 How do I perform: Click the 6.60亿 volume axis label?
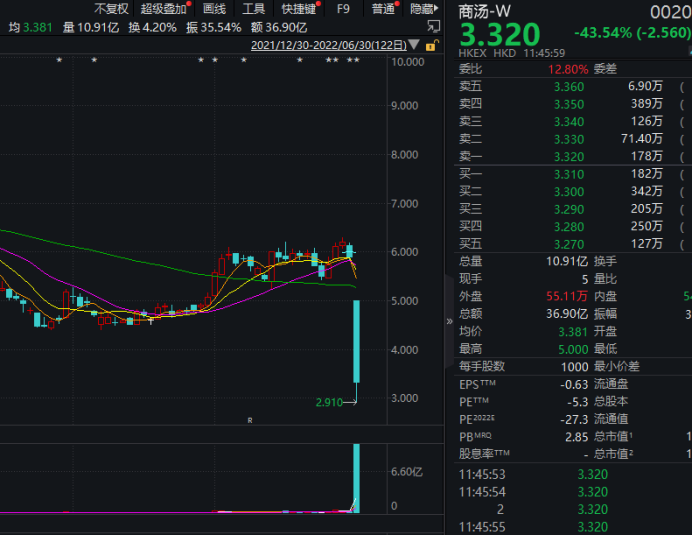[407, 472]
